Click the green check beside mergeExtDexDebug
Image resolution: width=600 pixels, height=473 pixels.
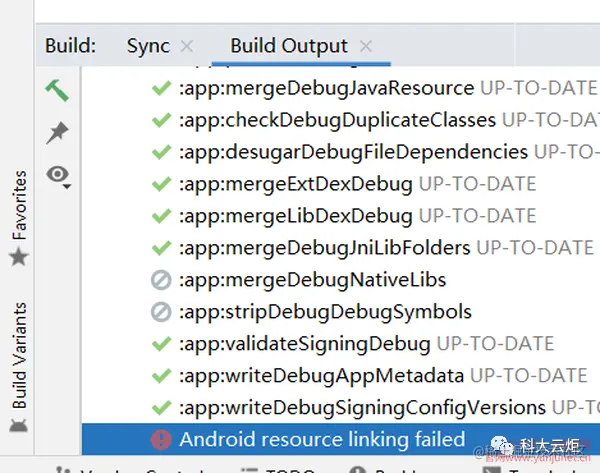(x=161, y=184)
